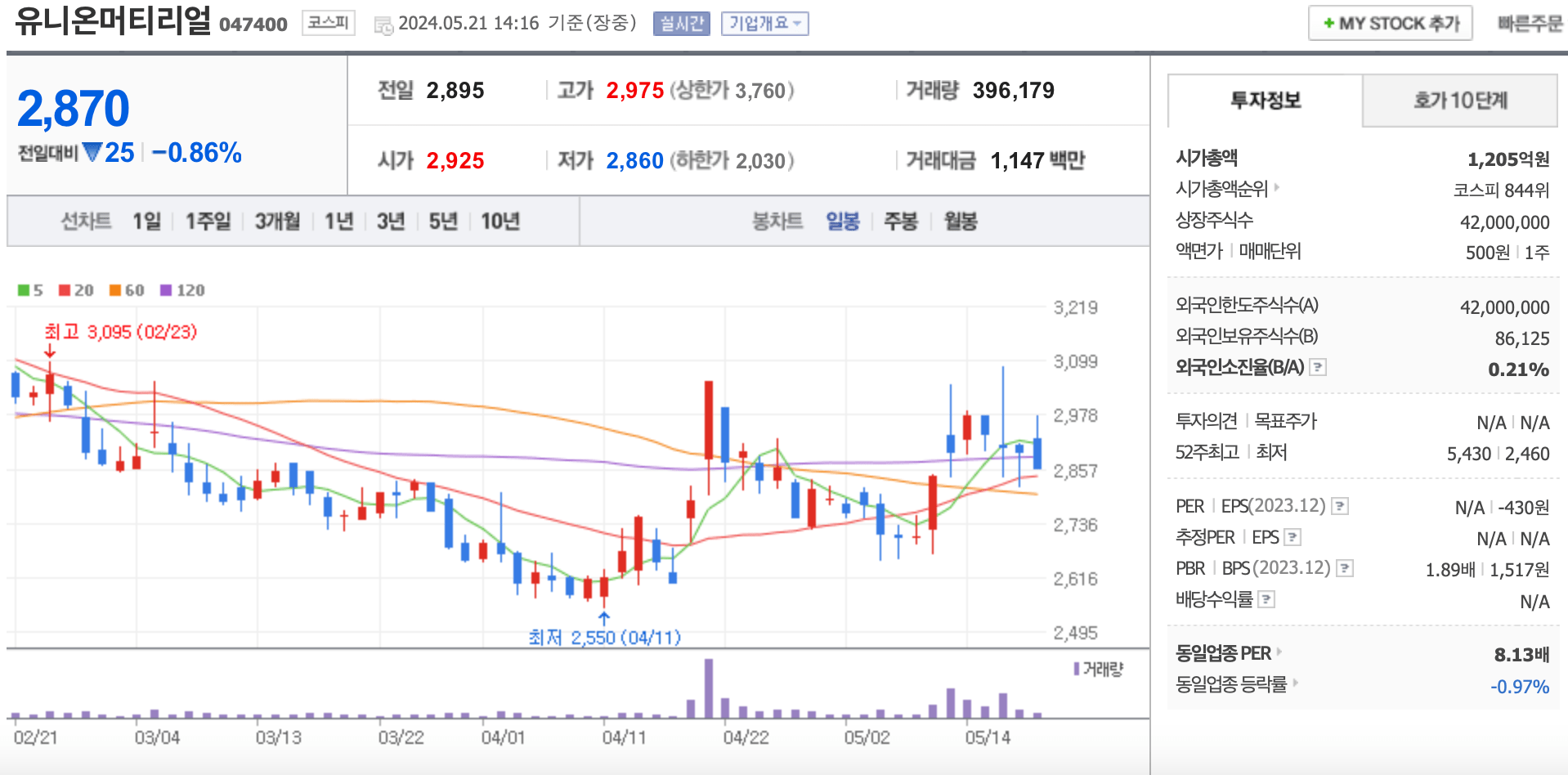Viewport: 1568px width, 775px height.
Task: Expand the 동일업종 PER arrow link
Action: click(1279, 652)
